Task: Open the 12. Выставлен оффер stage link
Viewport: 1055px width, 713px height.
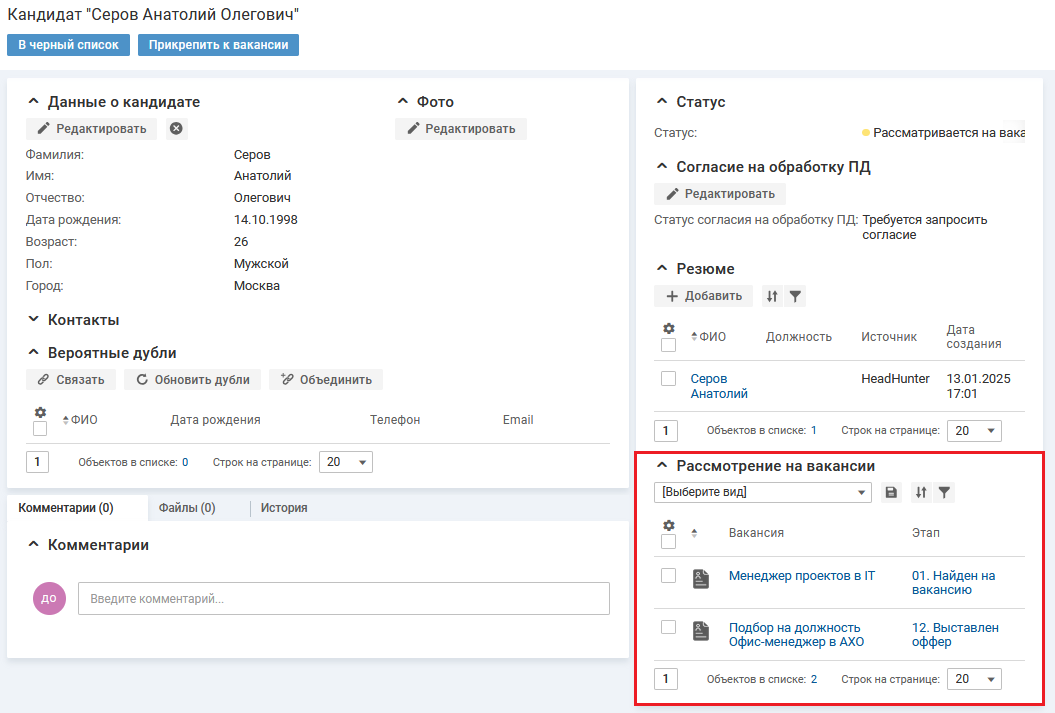Action: click(955, 635)
